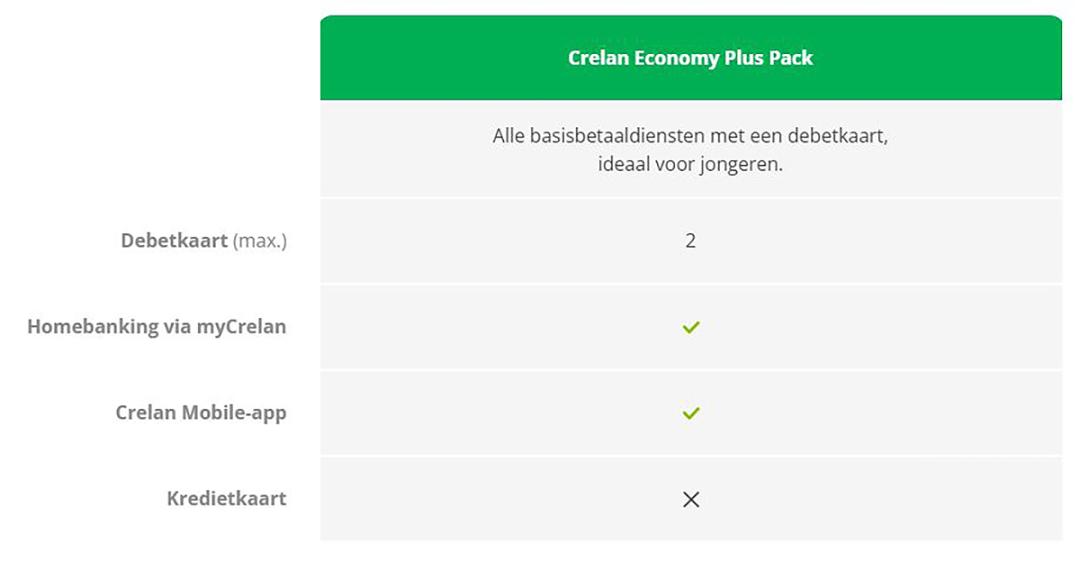1080x562 pixels.
Task: Click the word "myCrelan" in the row label
Action: click(x=240, y=327)
